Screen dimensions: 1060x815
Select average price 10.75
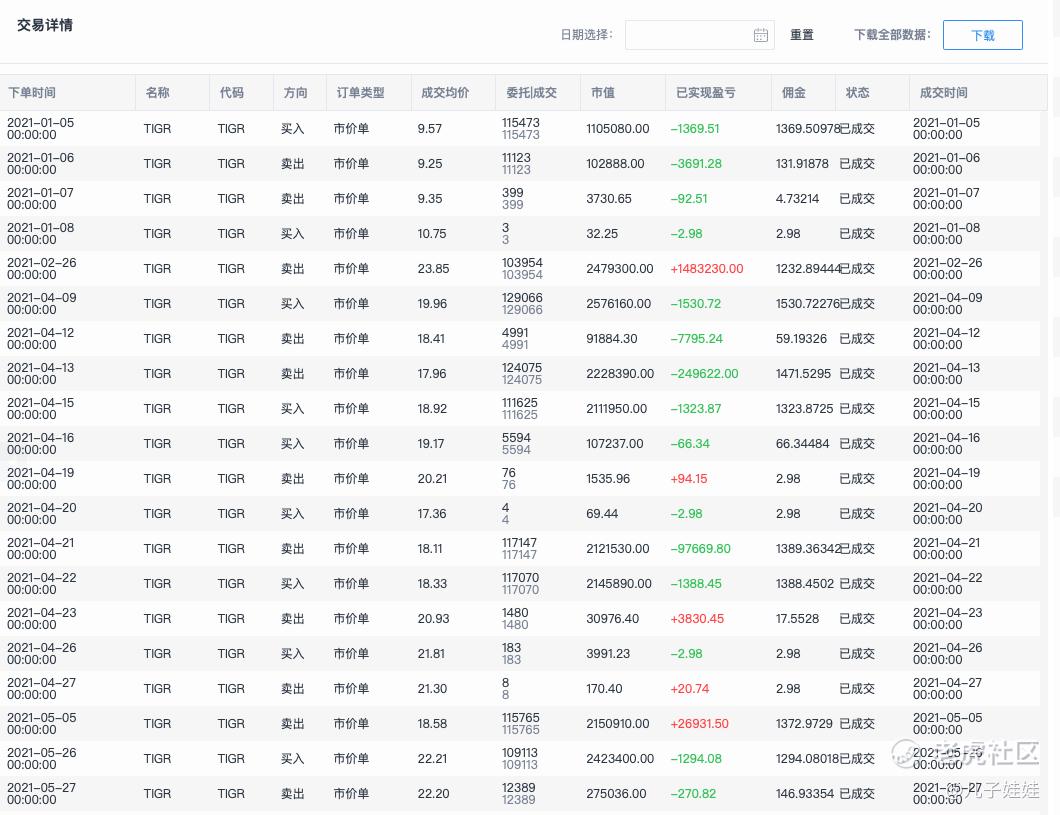coord(432,234)
